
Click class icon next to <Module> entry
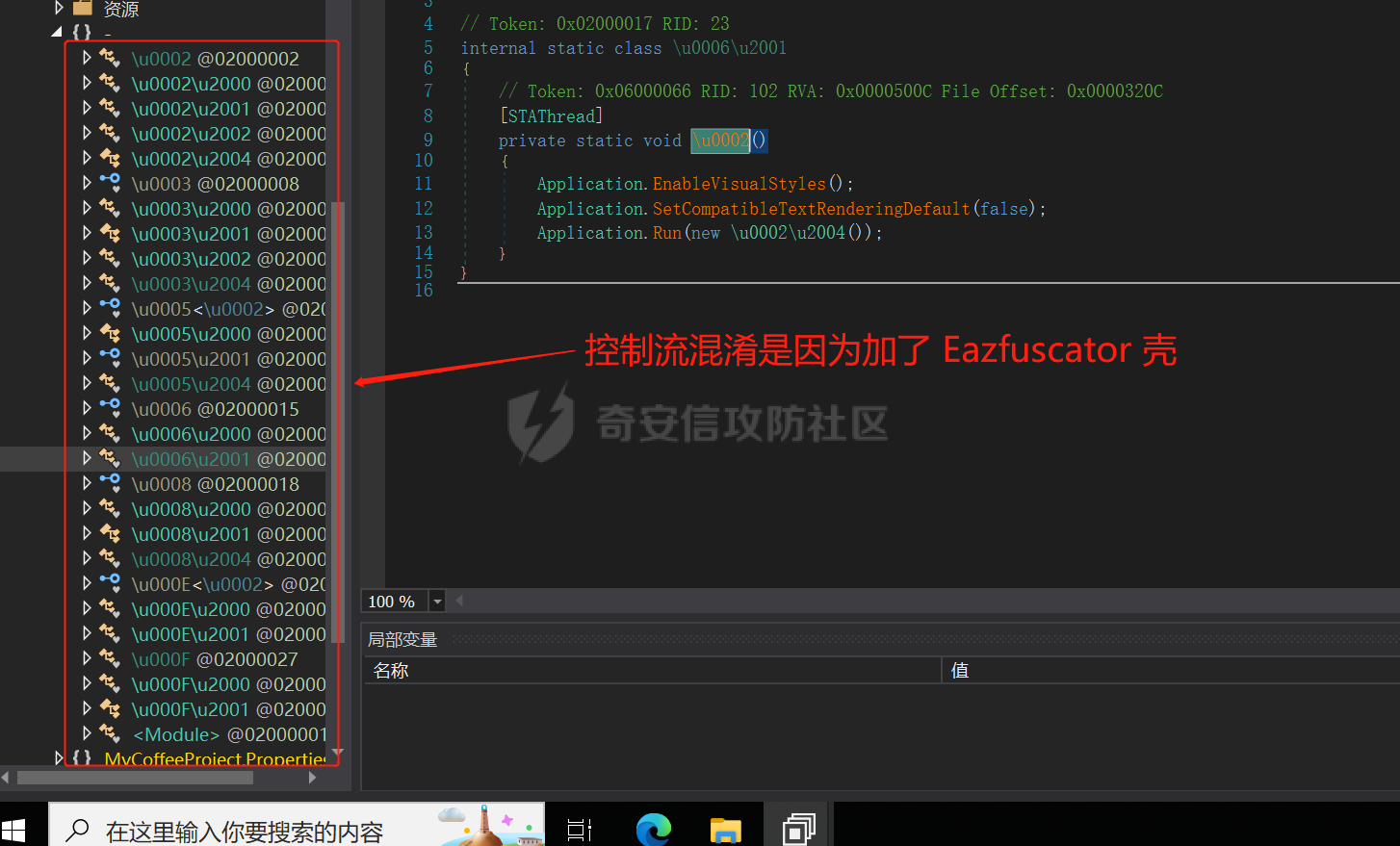click(110, 734)
